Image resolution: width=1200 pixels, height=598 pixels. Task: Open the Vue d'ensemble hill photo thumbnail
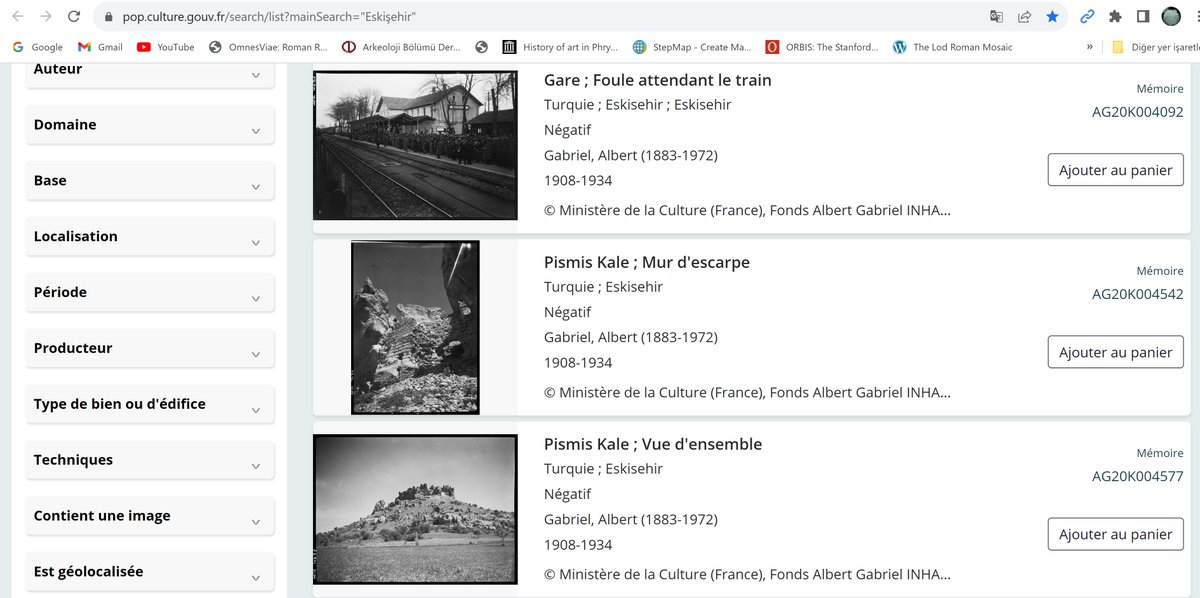point(415,509)
